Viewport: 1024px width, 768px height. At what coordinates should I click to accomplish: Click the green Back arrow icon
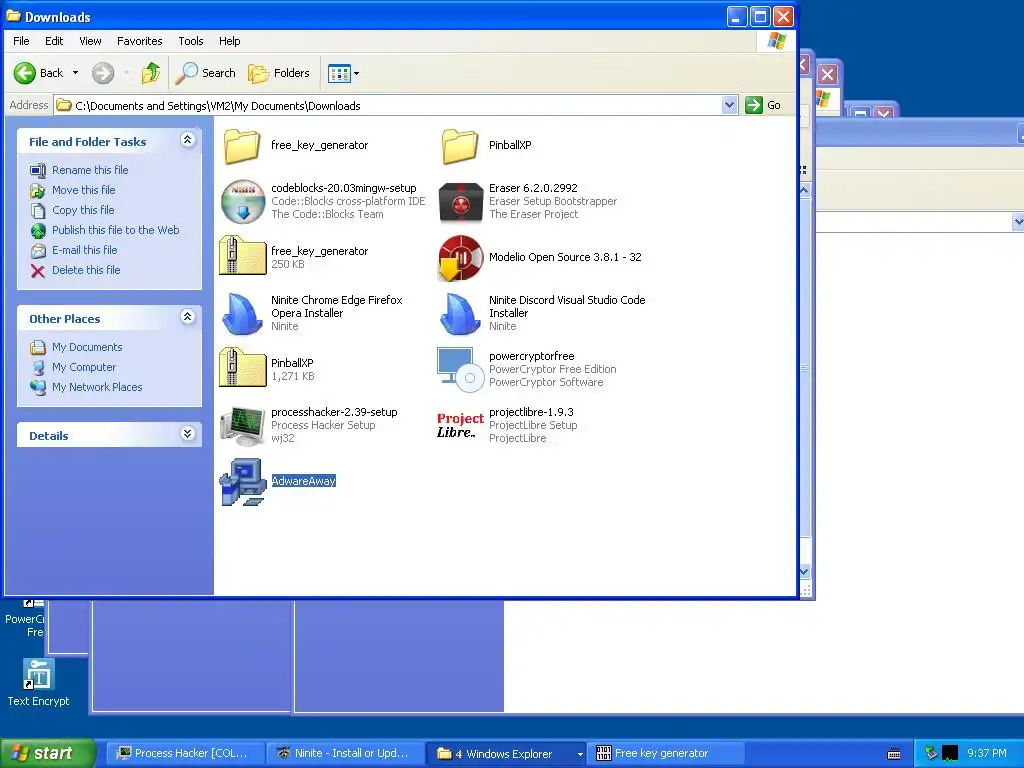(x=25, y=73)
